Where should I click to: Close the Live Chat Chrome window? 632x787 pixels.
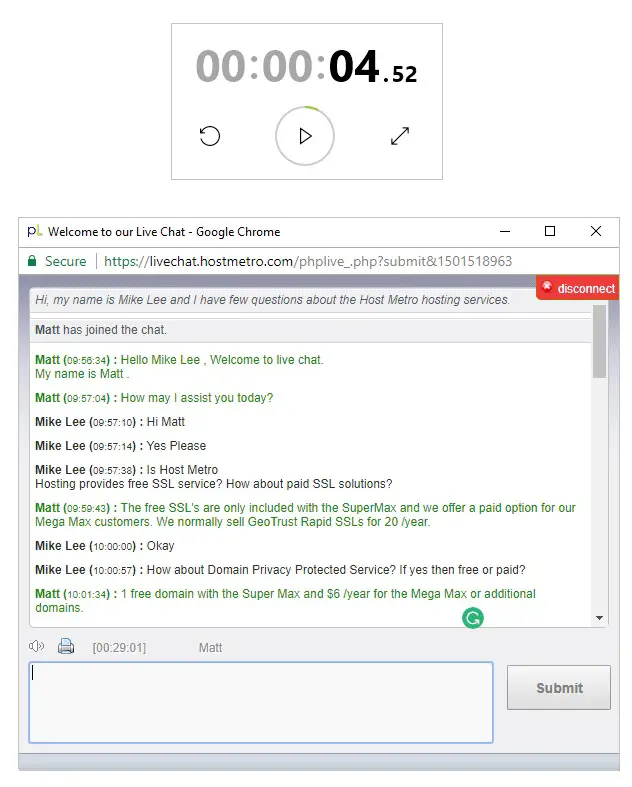pos(596,231)
